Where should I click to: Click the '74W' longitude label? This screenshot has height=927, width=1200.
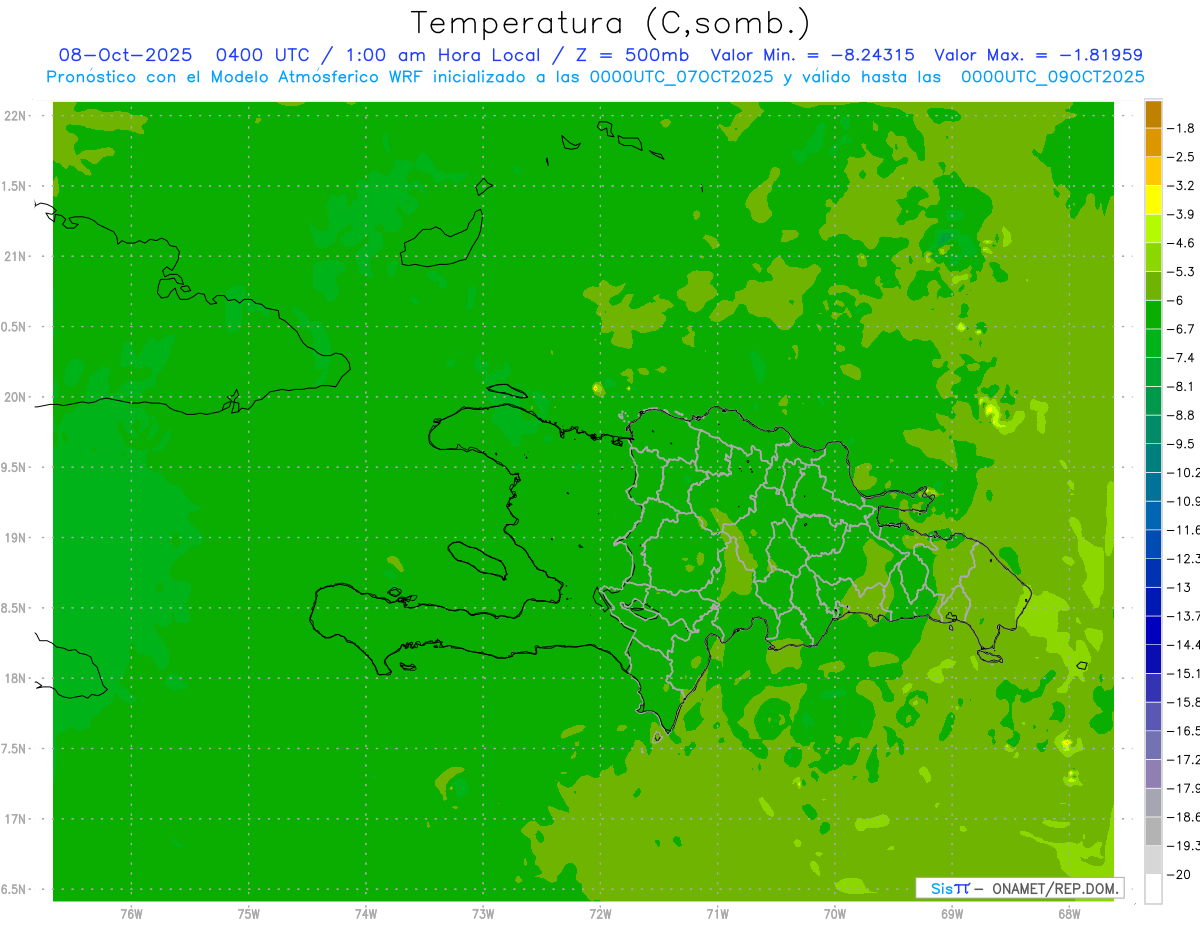coord(365,914)
